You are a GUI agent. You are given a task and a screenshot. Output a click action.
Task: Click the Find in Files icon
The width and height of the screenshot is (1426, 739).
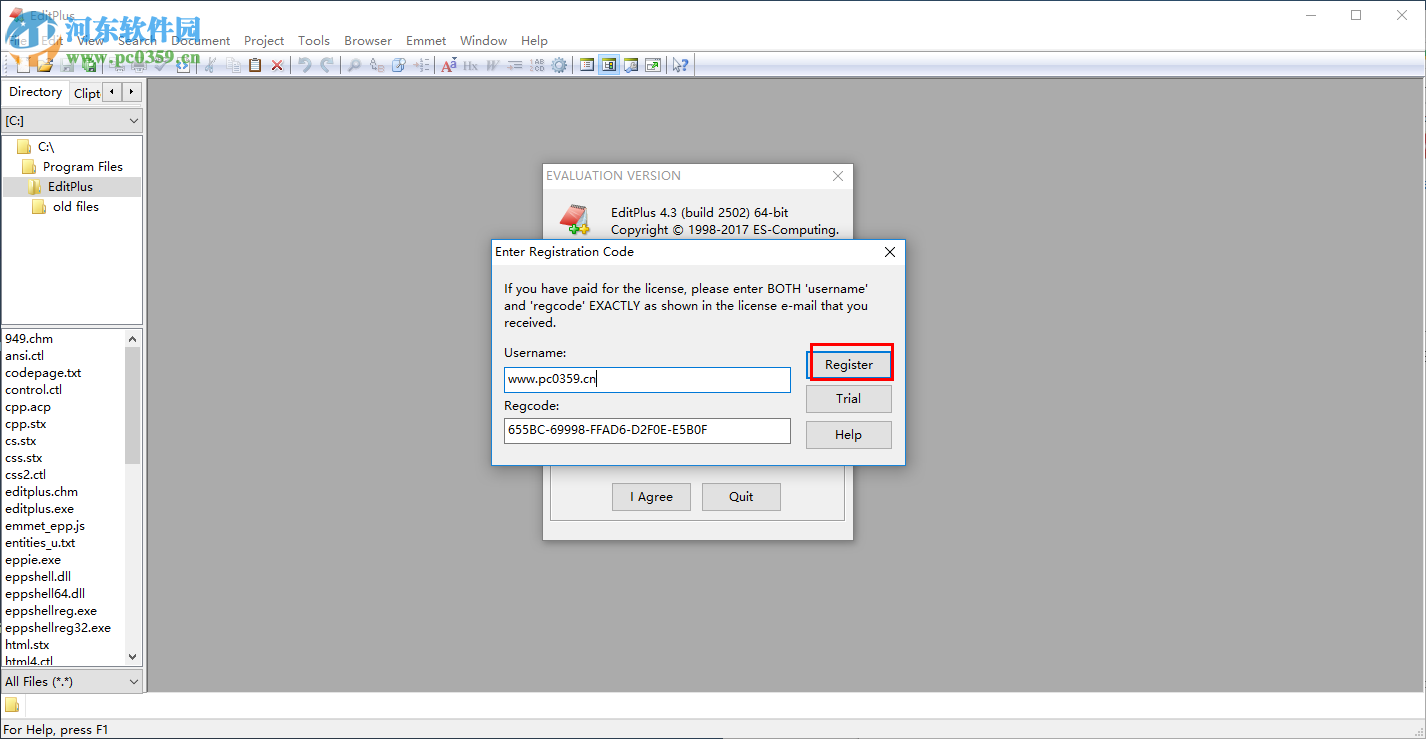coord(398,65)
